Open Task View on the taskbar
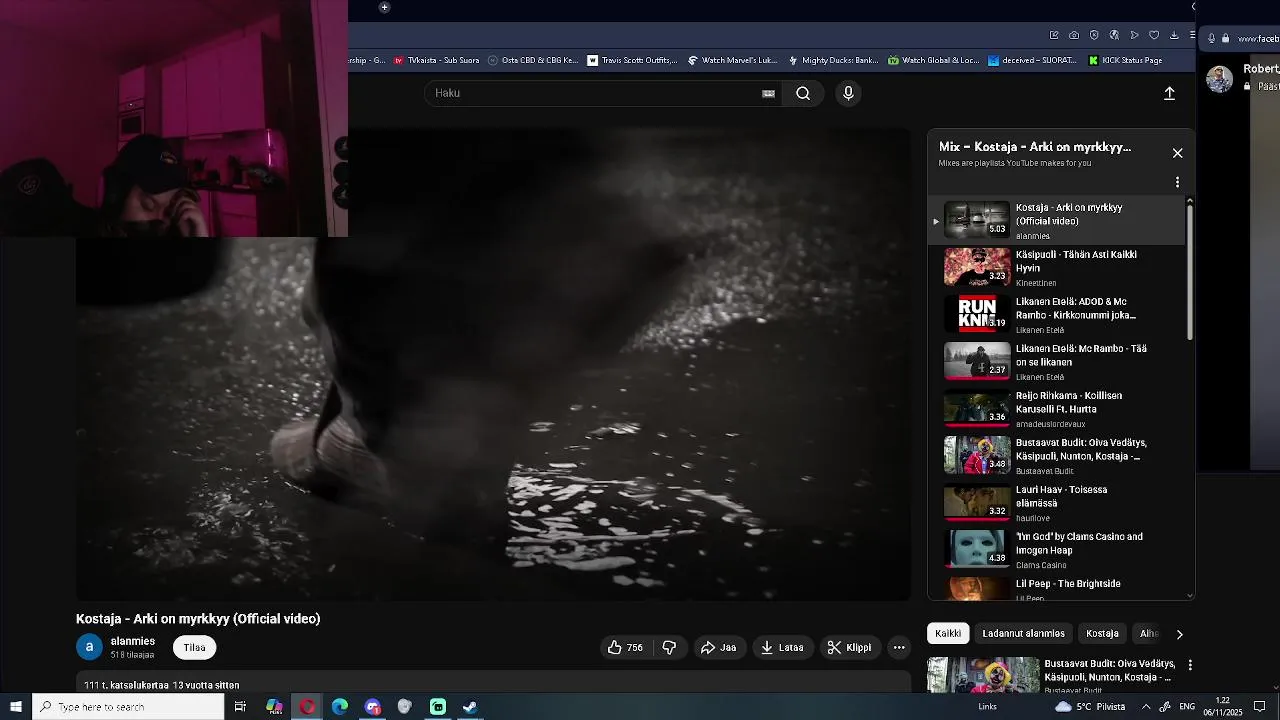 [240, 707]
